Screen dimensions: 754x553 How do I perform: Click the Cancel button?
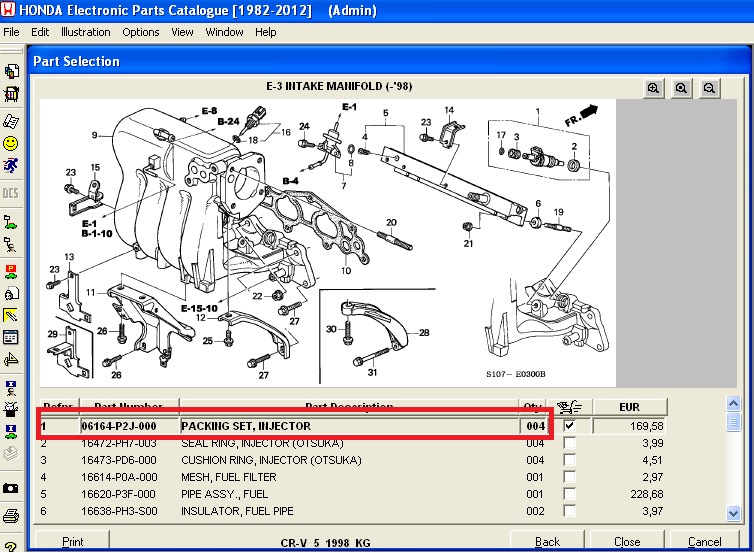pyautogui.click(x=704, y=541)
